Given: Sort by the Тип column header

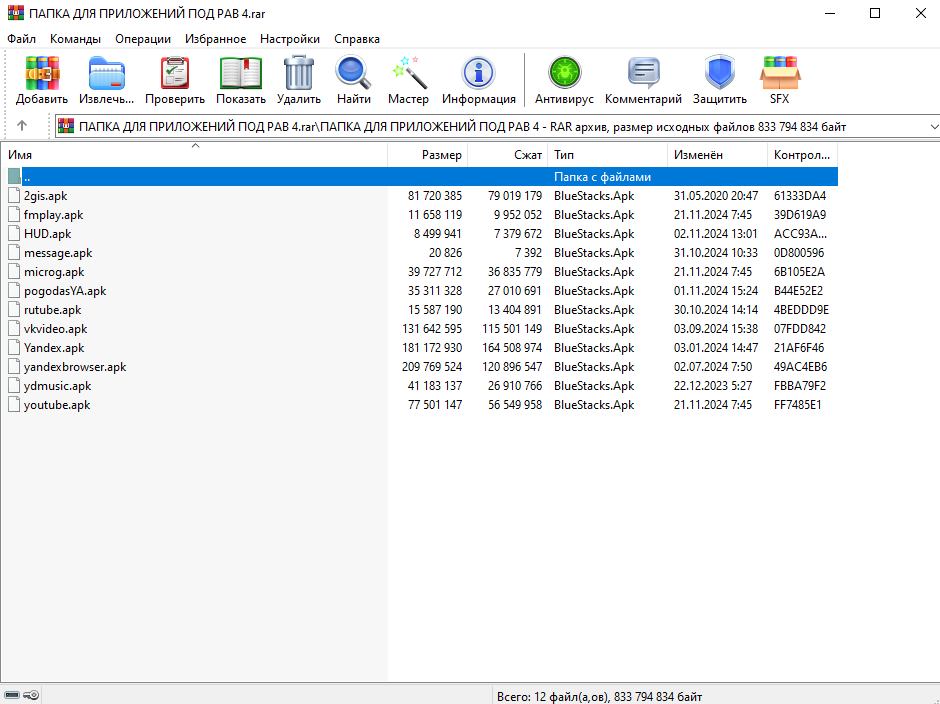Looking at the screenshot, I should click(607, 155).
